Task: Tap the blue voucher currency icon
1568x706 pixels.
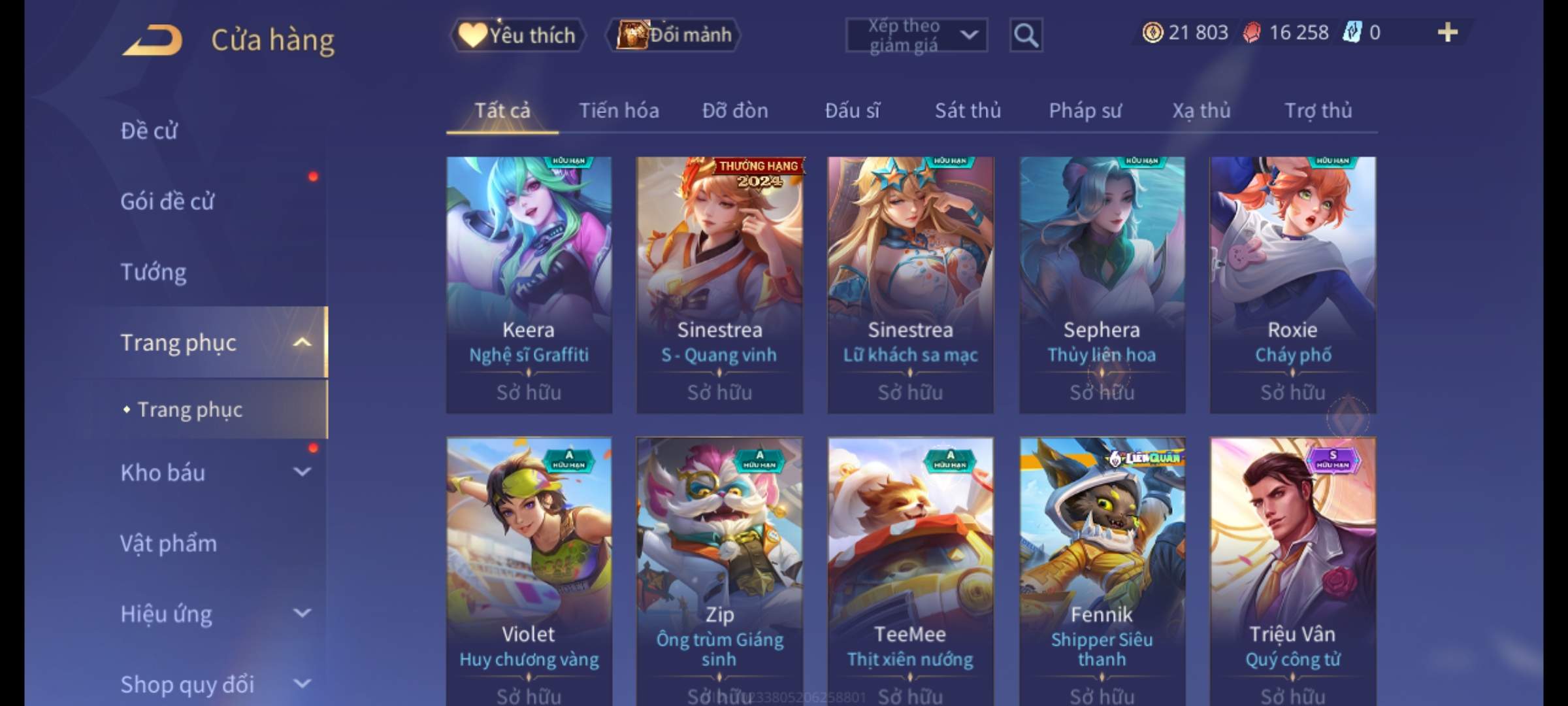Action: [1352, 32]
